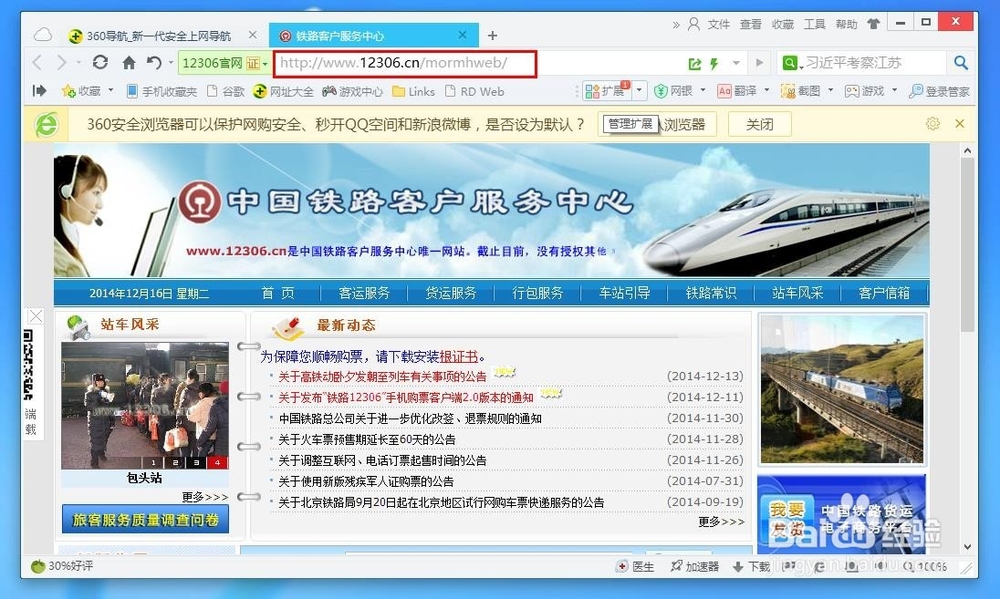This screenshot has width=1000, height=599.
Task: Open the 谷歌 bookmark
Action: 226,91
